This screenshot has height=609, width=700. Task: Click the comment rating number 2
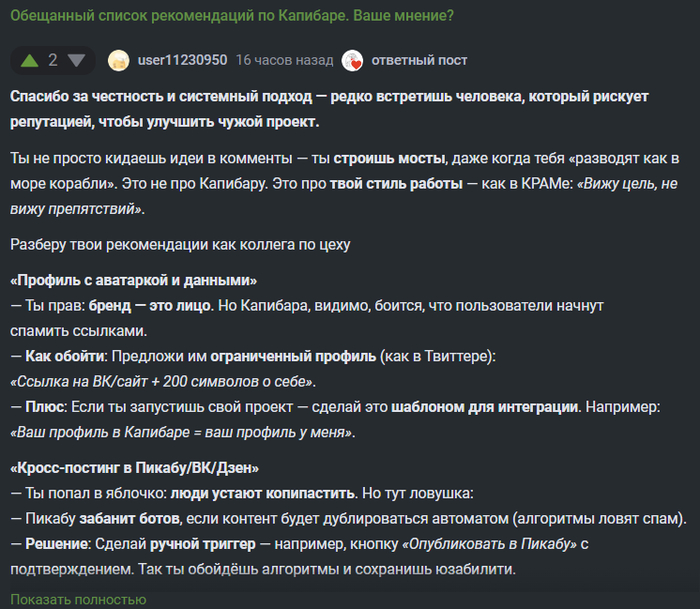(x=53, y=60)
